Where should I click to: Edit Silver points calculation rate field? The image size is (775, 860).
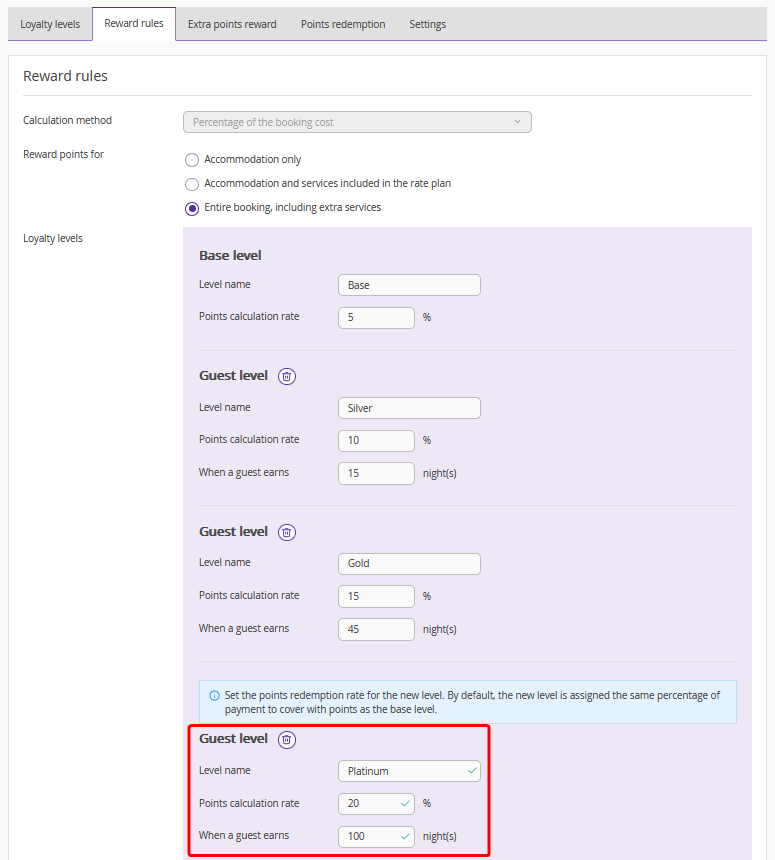point(376,440)
